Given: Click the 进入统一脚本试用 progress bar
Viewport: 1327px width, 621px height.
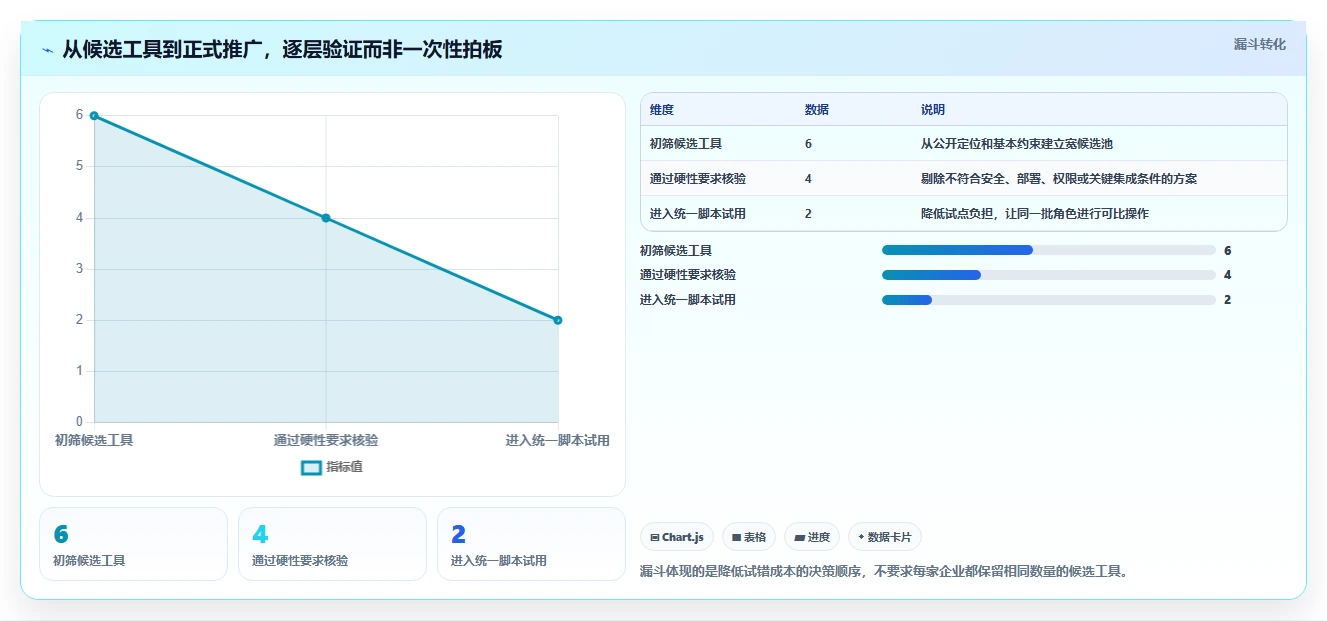Looking at the screenshot, I should click(x=1049, y=300).
